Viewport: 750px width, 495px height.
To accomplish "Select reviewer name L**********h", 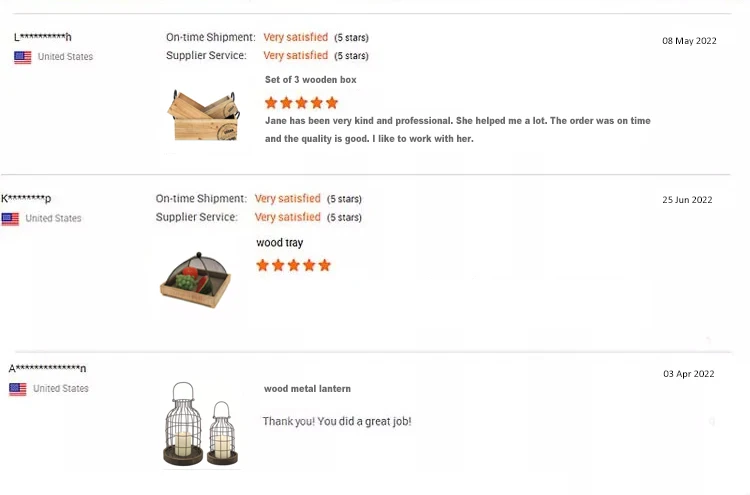I will (43, 38).
